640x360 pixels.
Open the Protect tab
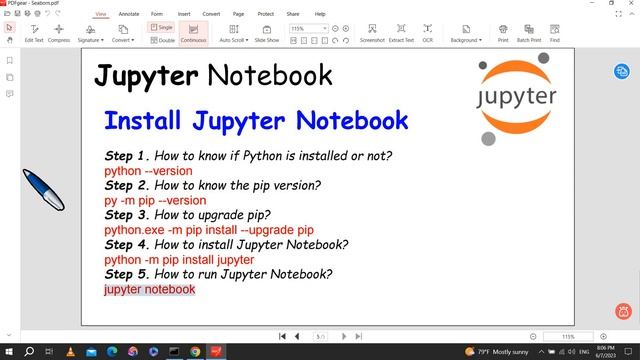pos(265,14)
